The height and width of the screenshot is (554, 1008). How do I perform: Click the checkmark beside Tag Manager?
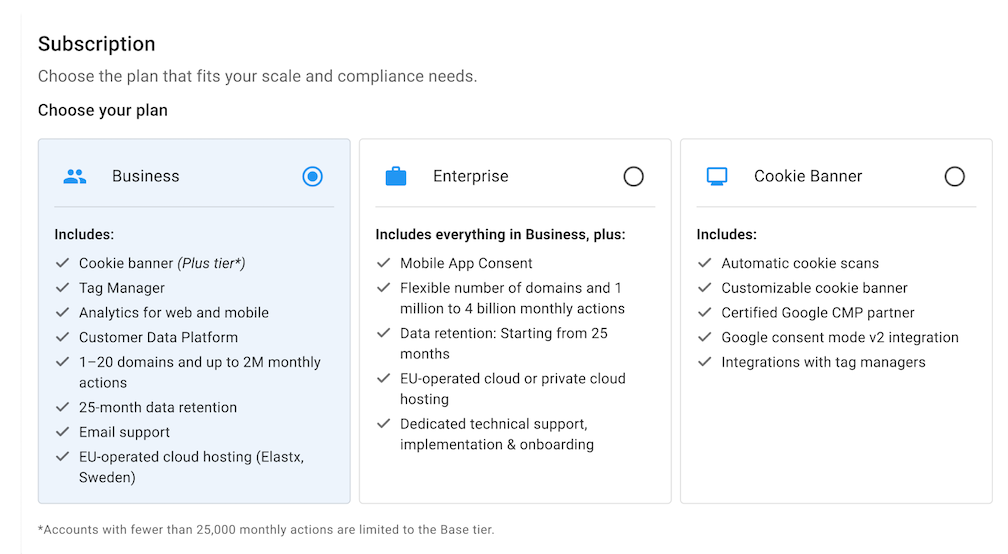62,287
